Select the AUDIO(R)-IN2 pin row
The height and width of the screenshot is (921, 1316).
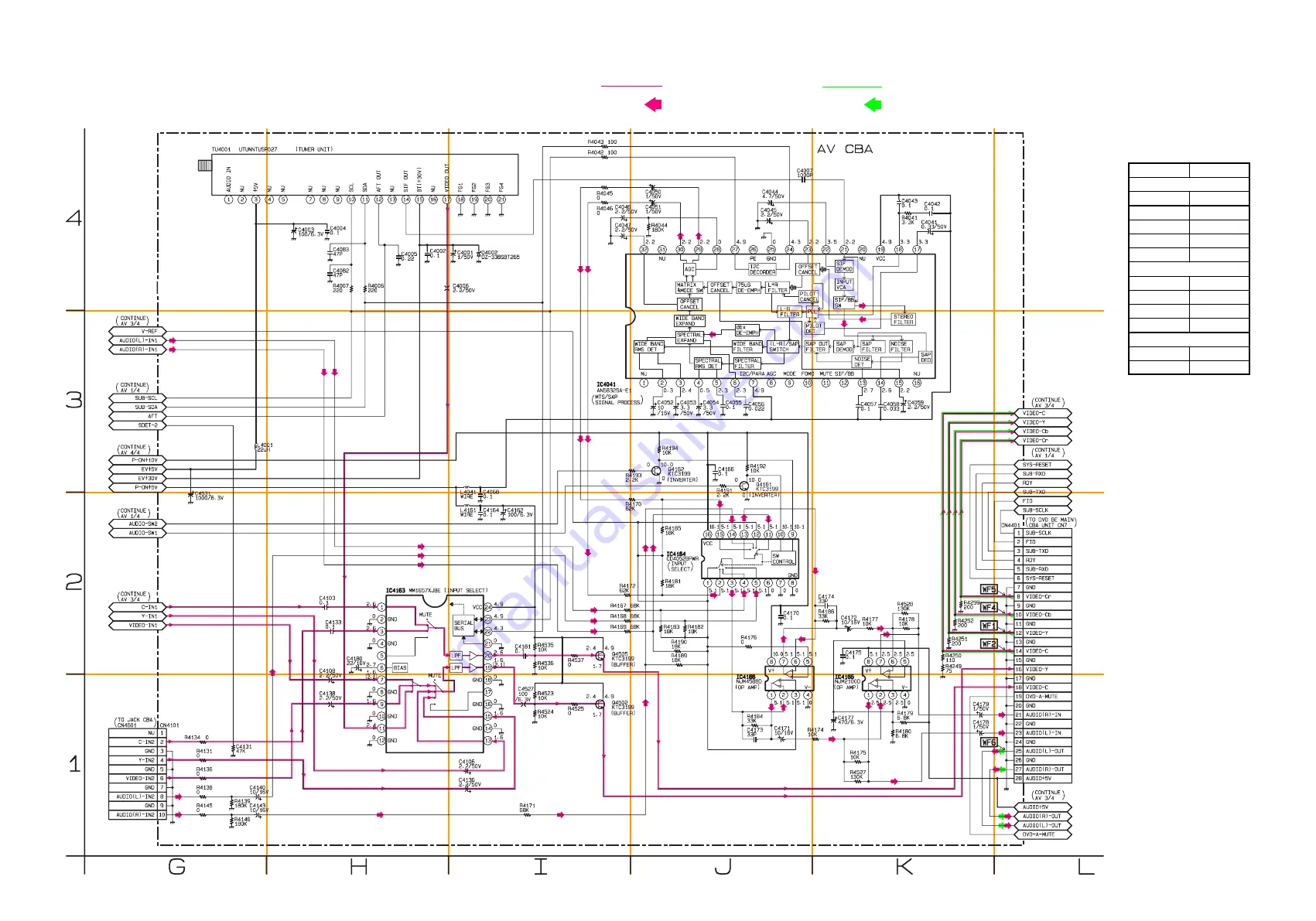[x=138, y=815]
